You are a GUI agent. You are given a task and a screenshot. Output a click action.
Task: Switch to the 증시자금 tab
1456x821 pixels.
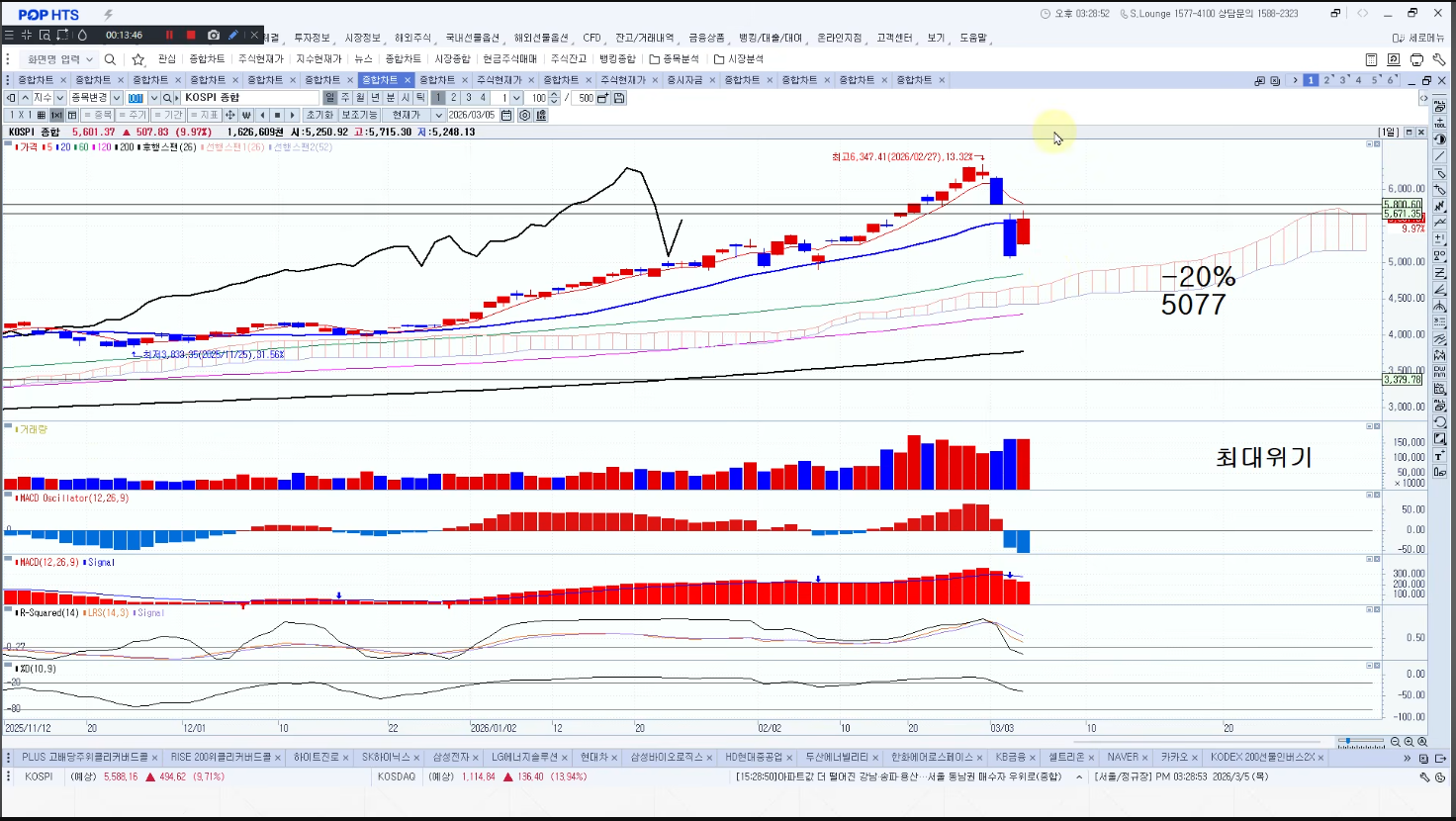click(684, 80)
